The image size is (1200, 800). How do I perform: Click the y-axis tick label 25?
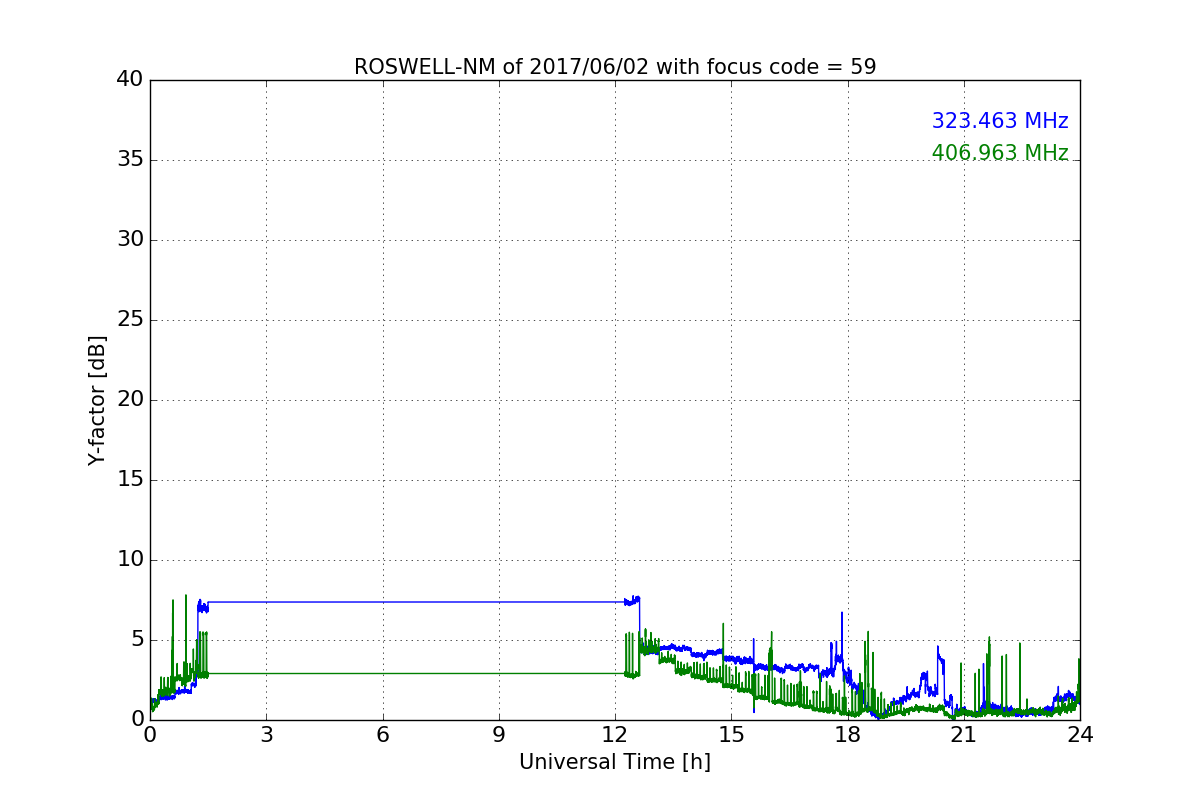130,320
